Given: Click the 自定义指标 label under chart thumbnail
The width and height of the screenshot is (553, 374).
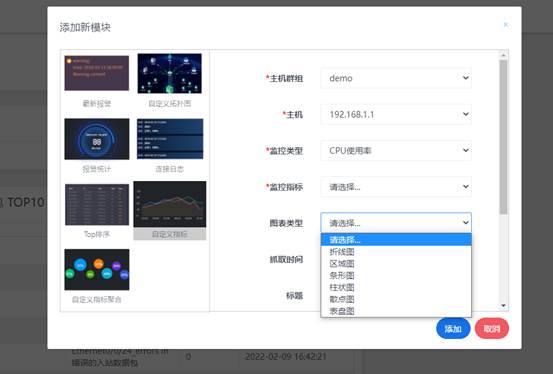Looking at the screenshot, I should coord(170,234).
